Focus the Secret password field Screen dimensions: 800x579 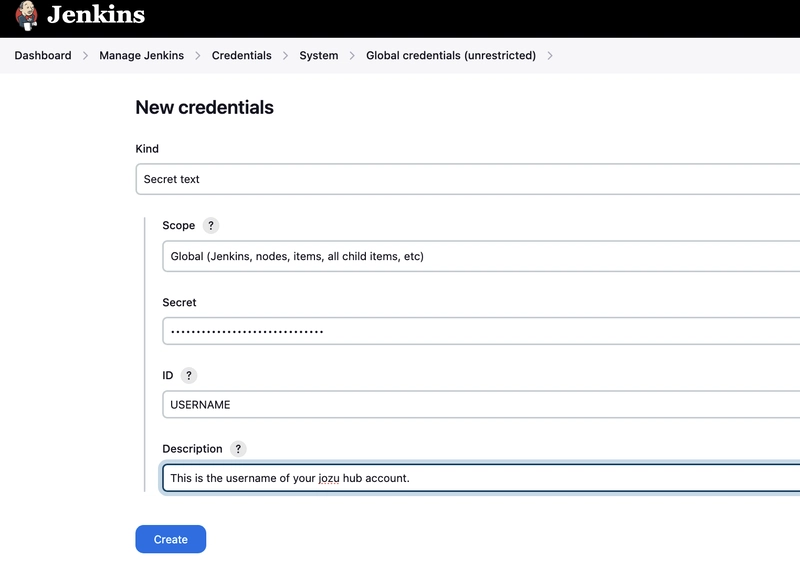(480, 331)
